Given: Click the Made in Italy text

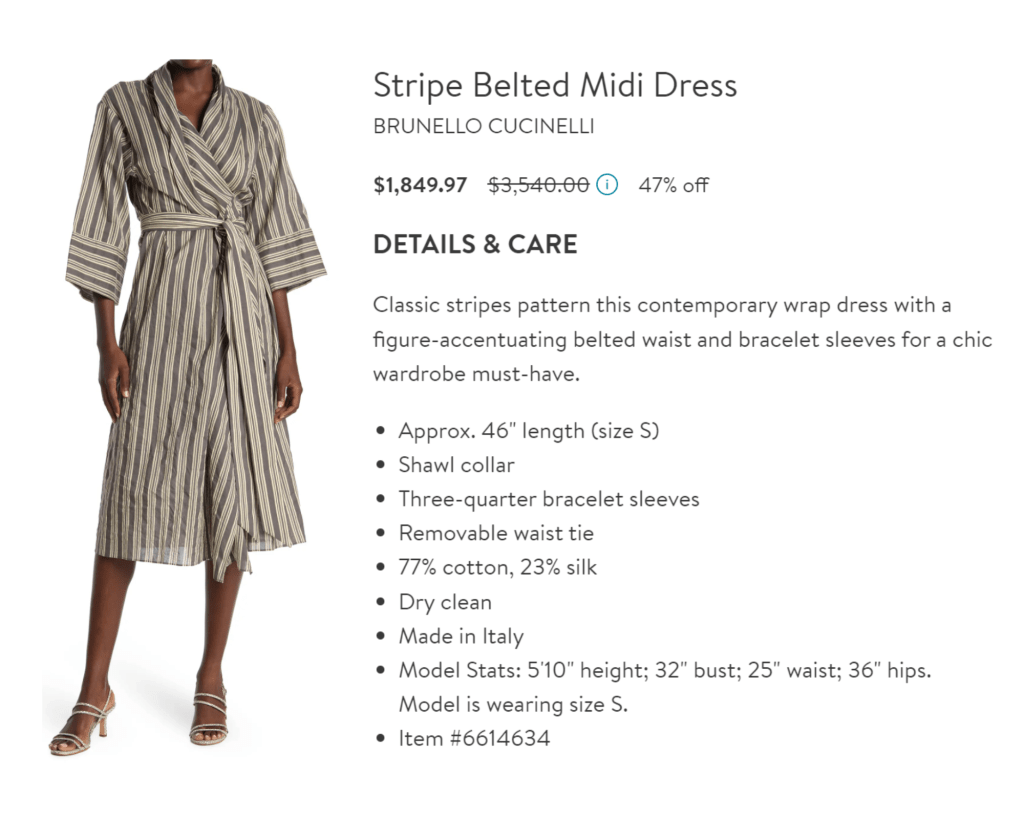Looking at the screenshot, I should pyautogui.click(x=461, y=636).
